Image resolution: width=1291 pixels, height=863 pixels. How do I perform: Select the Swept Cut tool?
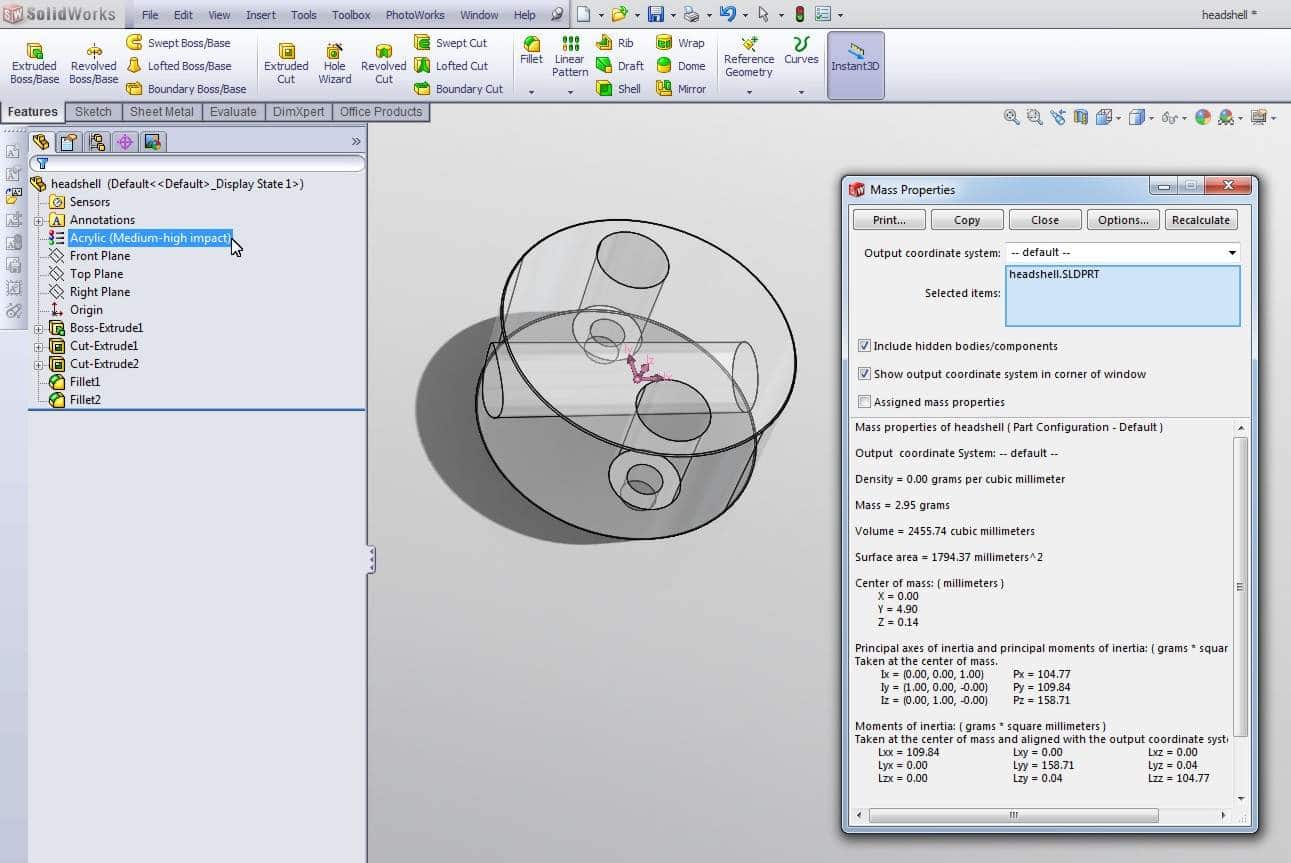(451, 43)
